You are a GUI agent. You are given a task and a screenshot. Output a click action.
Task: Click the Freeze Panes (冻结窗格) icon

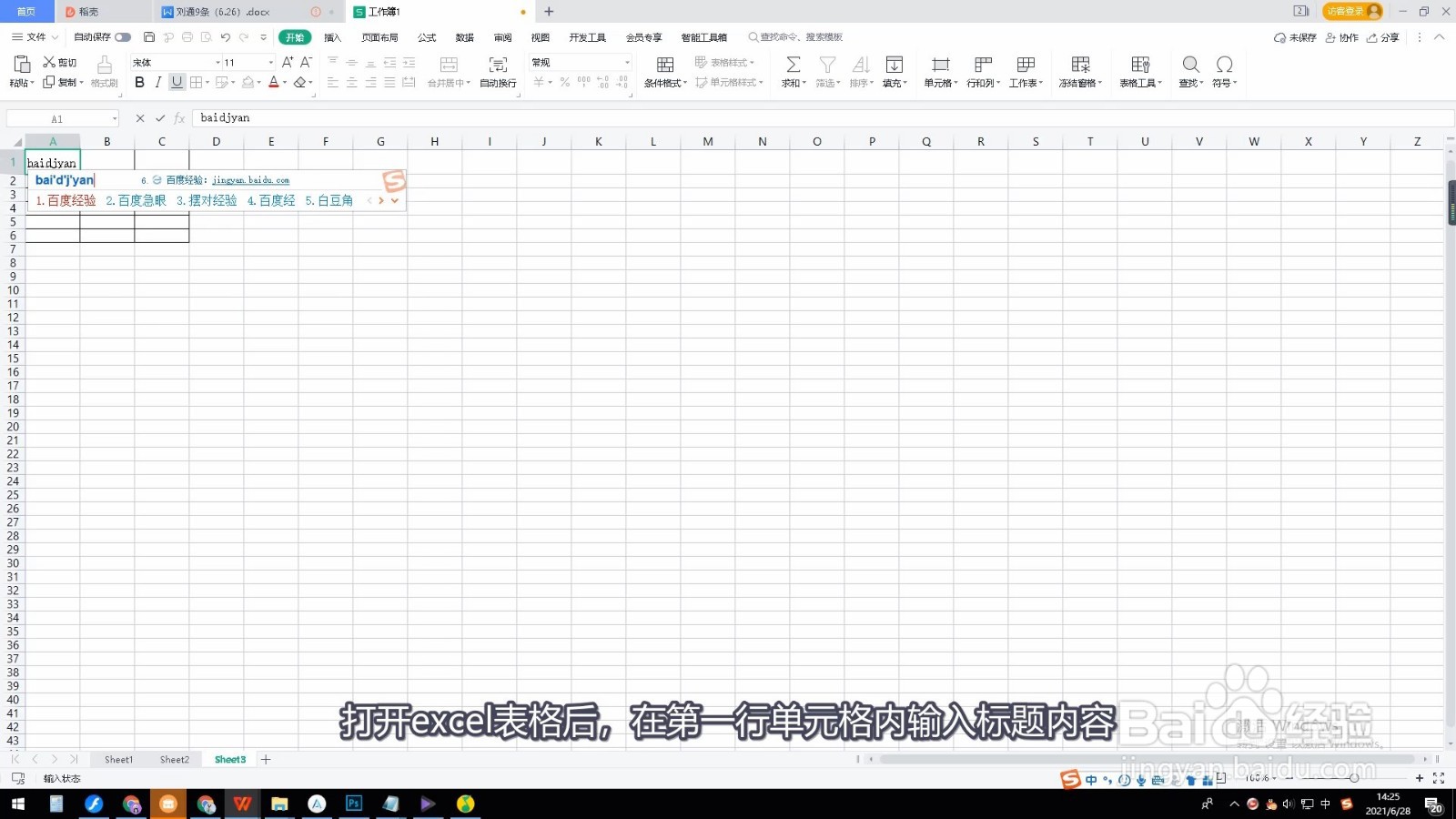1080,65
